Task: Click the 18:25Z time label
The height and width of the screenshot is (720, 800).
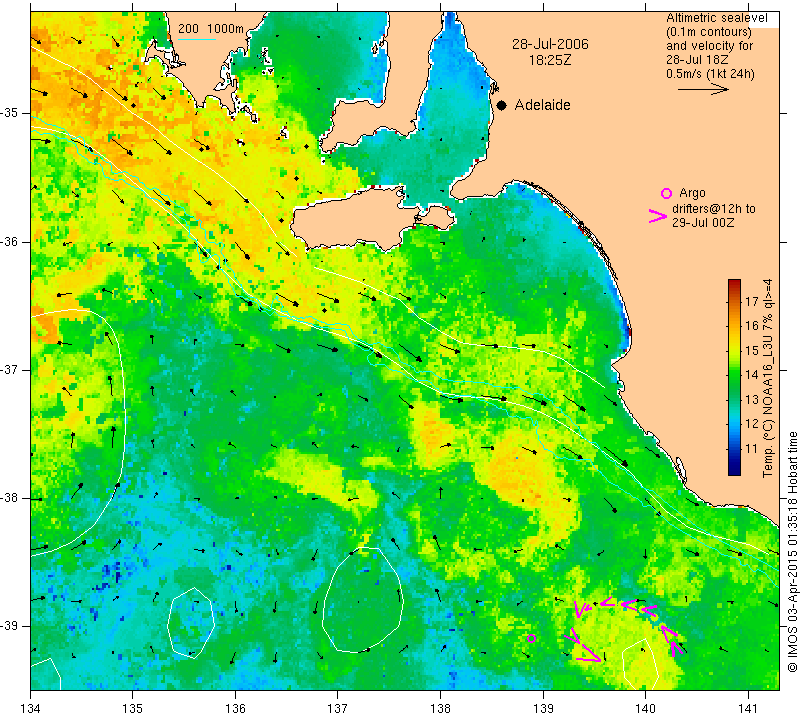Action: tap(550, 60)
